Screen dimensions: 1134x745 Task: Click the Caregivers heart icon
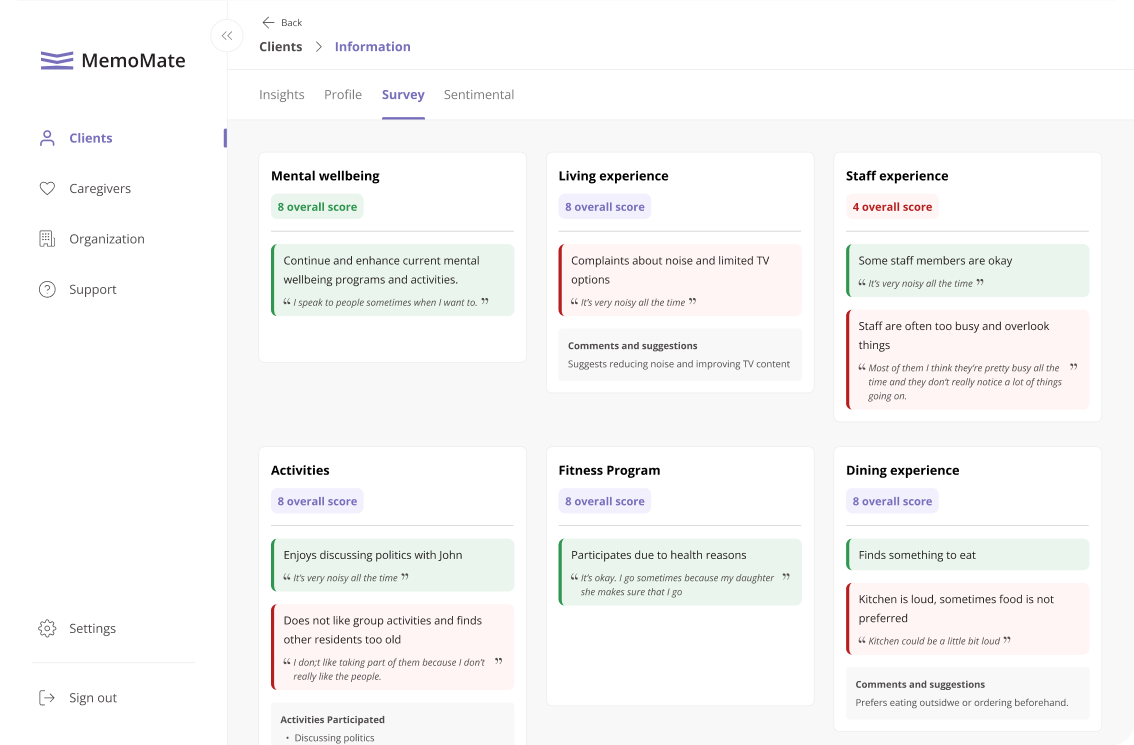[x=47, y=188]
